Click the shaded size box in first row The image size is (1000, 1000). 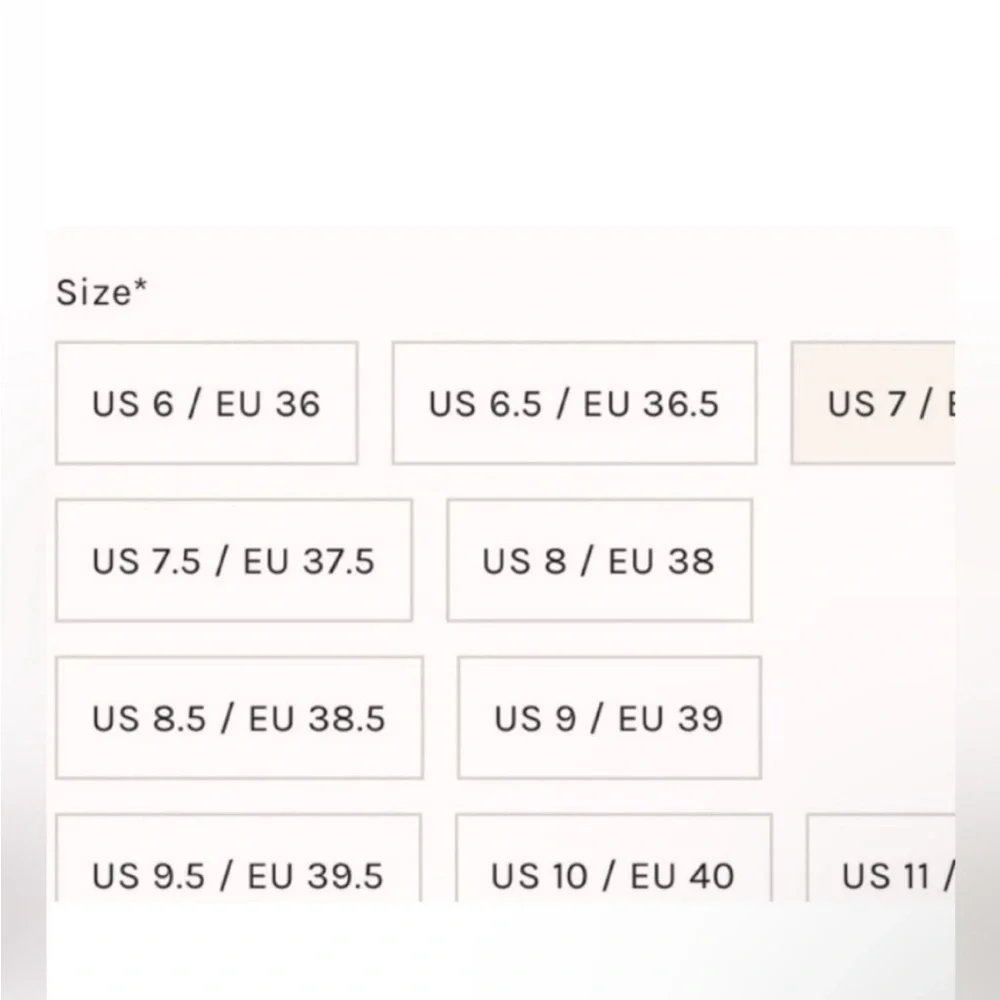873,403
